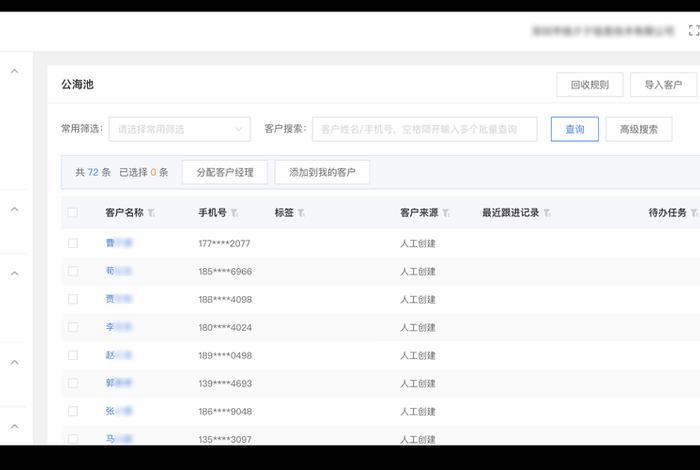This screenshot has height=470, width=700.
Task: Click phone number 177****2077
Action: click(224, 244)
